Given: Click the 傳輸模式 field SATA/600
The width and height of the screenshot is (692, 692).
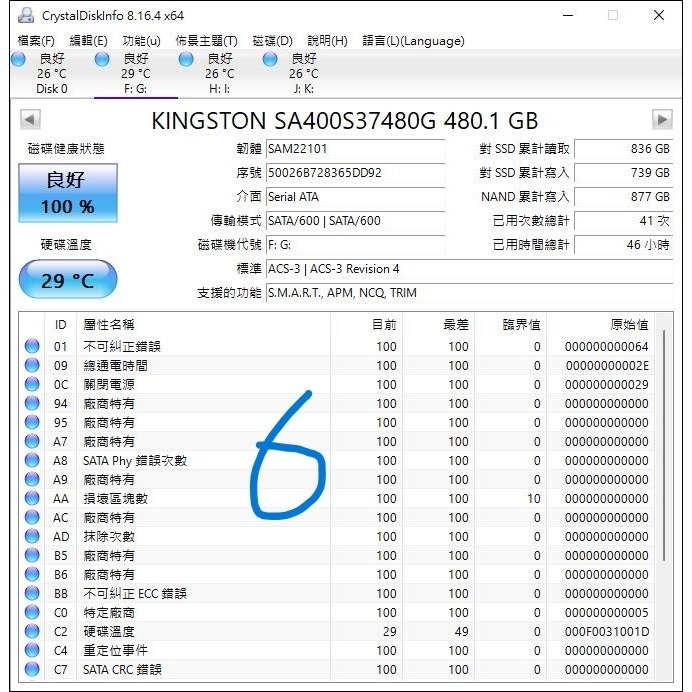Looking at the screenshot, I should click(x=355, y=220).
